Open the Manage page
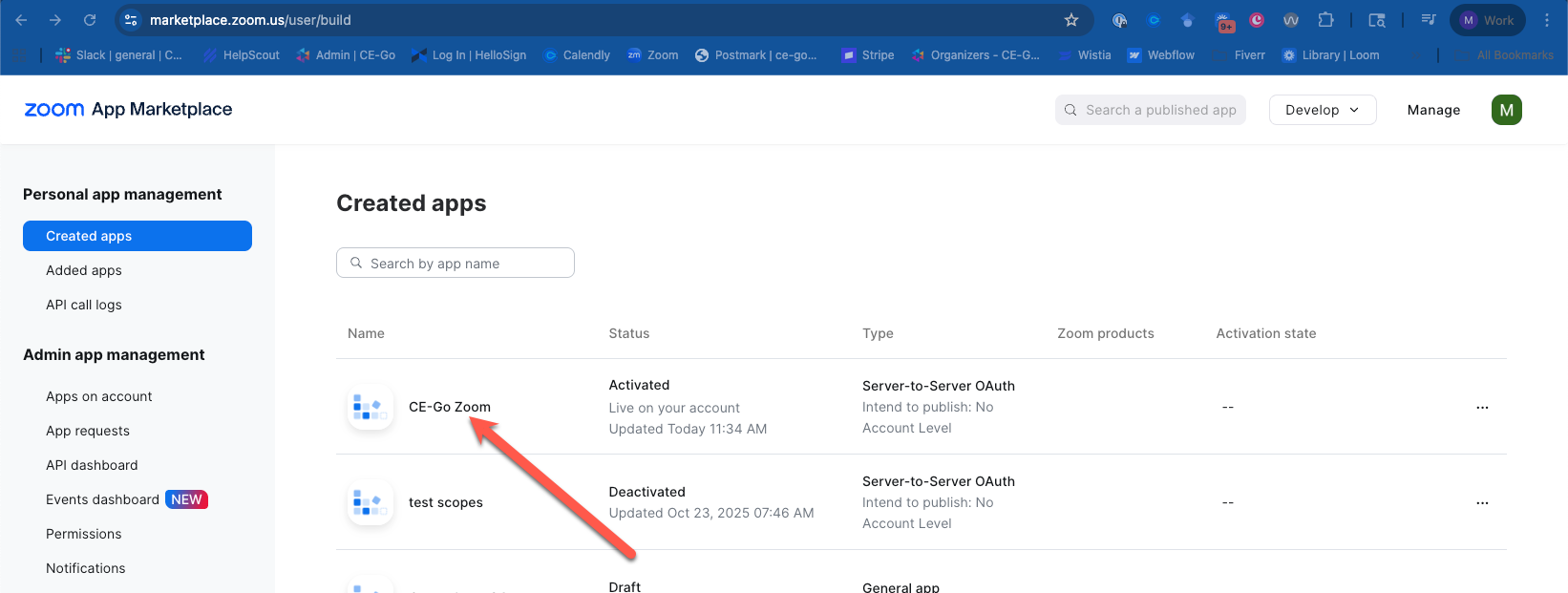 (1433, 110)
